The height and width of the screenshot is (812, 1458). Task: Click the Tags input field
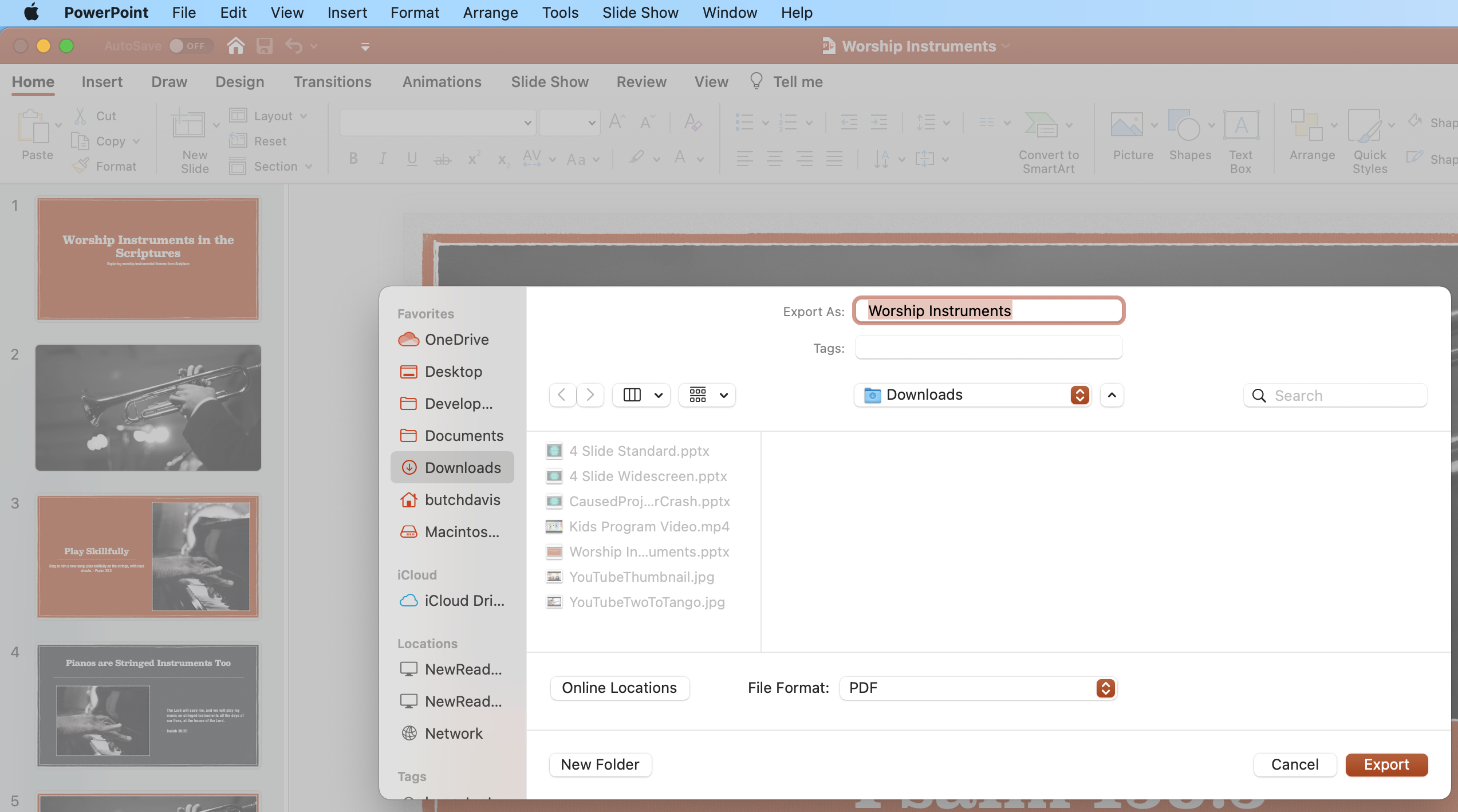[x=988, y=348]
